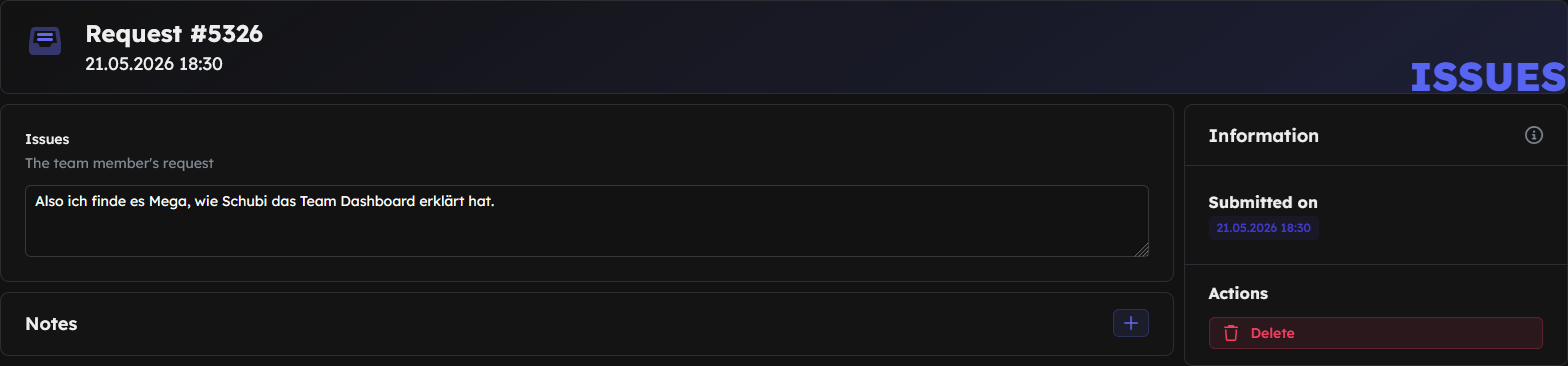
Task: Click the Issues field label
Action: pos(47,139)
